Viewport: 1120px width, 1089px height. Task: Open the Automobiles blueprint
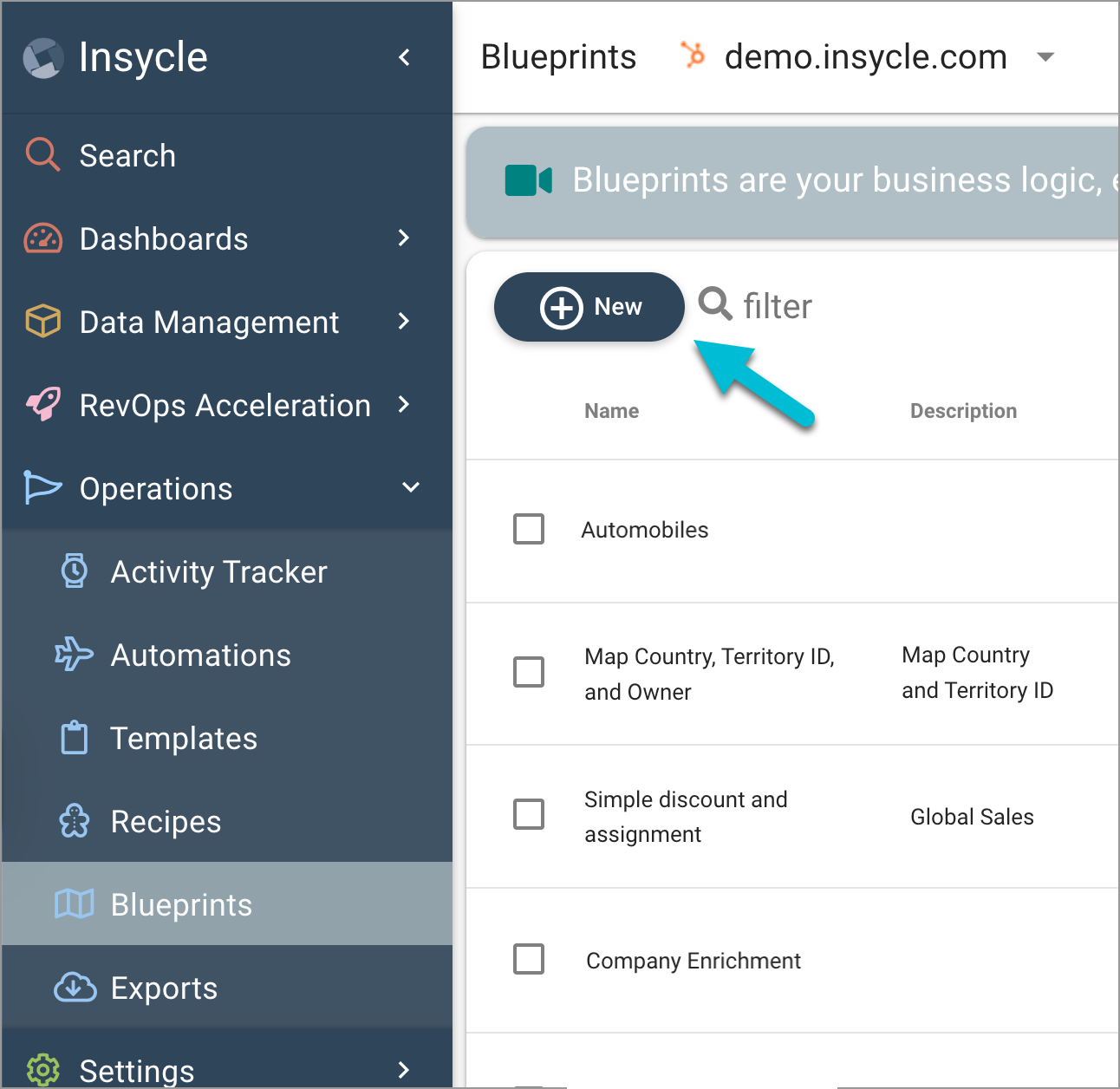[x=645, y=530]
